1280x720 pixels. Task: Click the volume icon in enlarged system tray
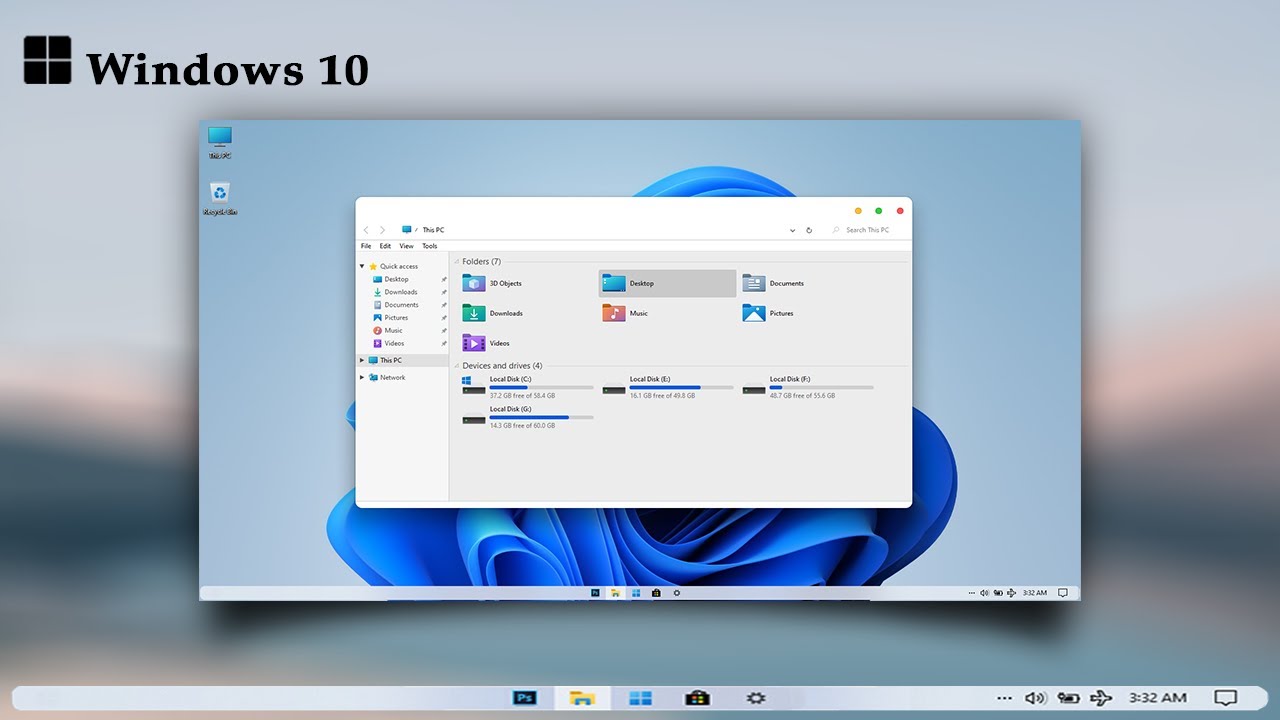coord(1035,698)
